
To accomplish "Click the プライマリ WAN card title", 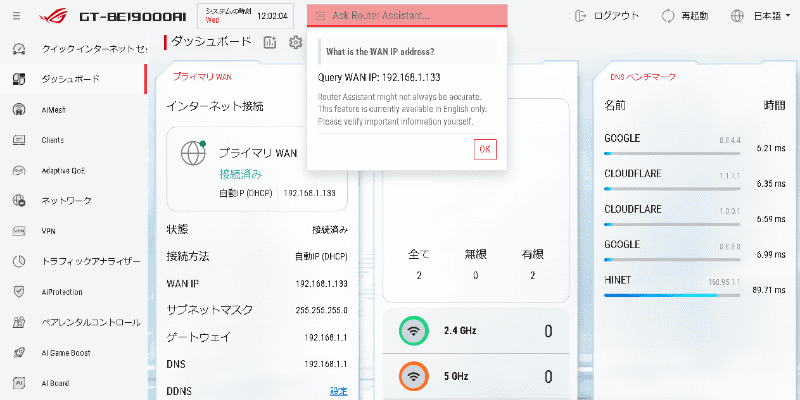I will [202, 77].
